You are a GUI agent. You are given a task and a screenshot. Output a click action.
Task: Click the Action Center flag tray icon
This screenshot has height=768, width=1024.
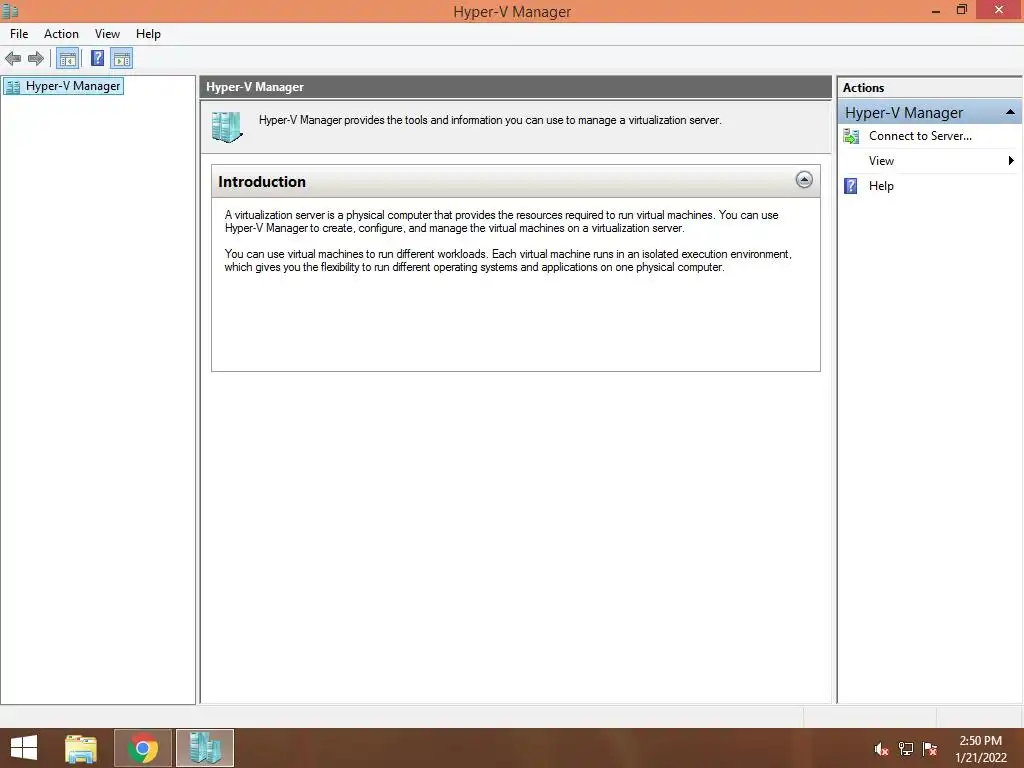(x=930, y=749)
